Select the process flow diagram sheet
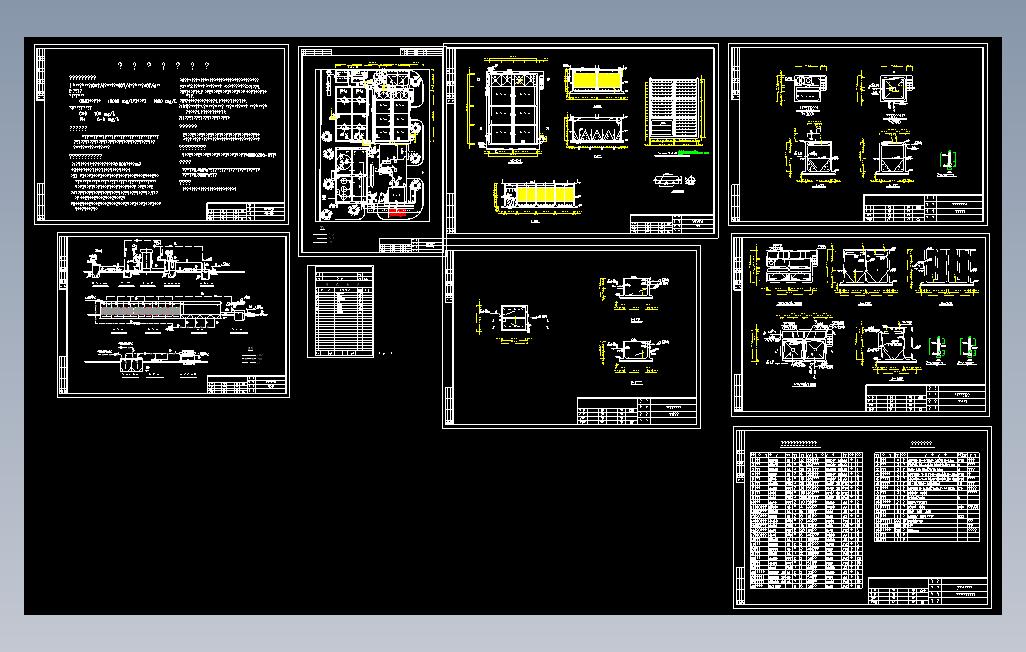 coord(173,315)
